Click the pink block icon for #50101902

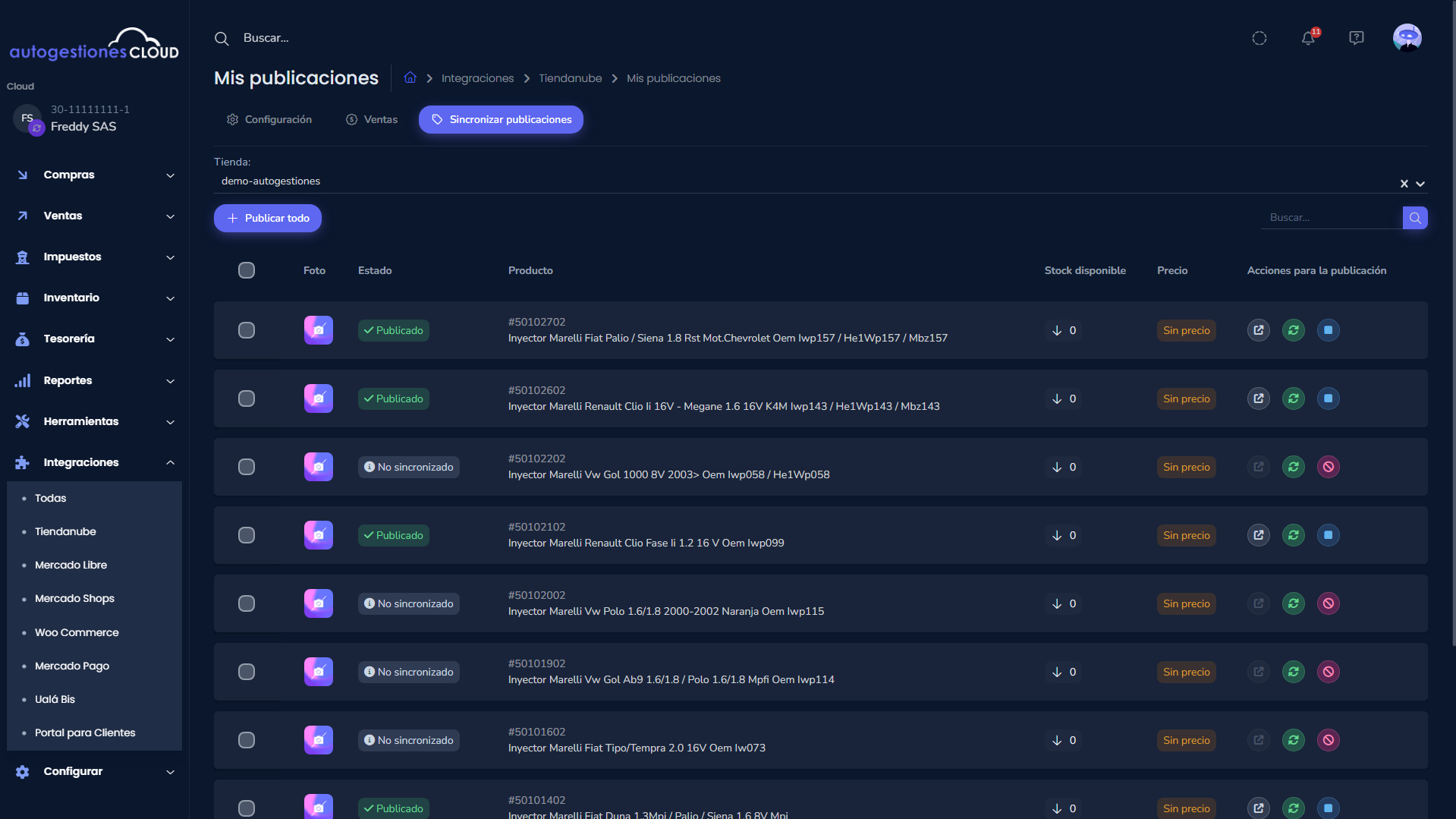pos(1329,672)
